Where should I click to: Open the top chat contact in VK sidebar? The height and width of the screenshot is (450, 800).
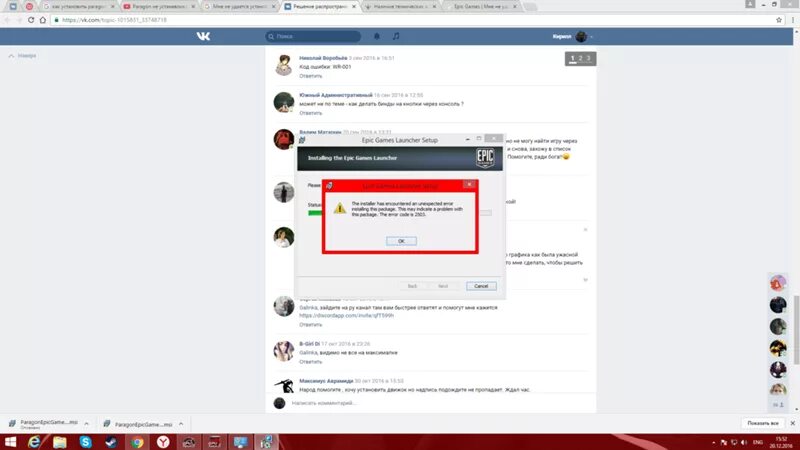click(778, 283)
